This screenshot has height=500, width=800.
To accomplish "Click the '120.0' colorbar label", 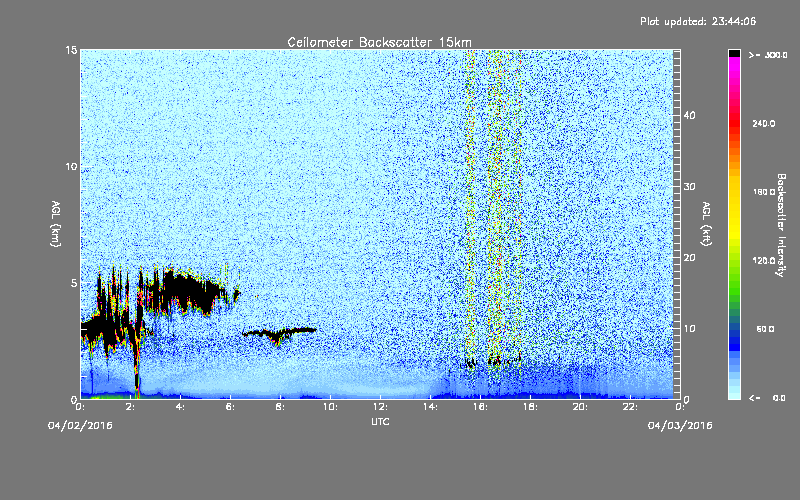I will pos(764,260).
